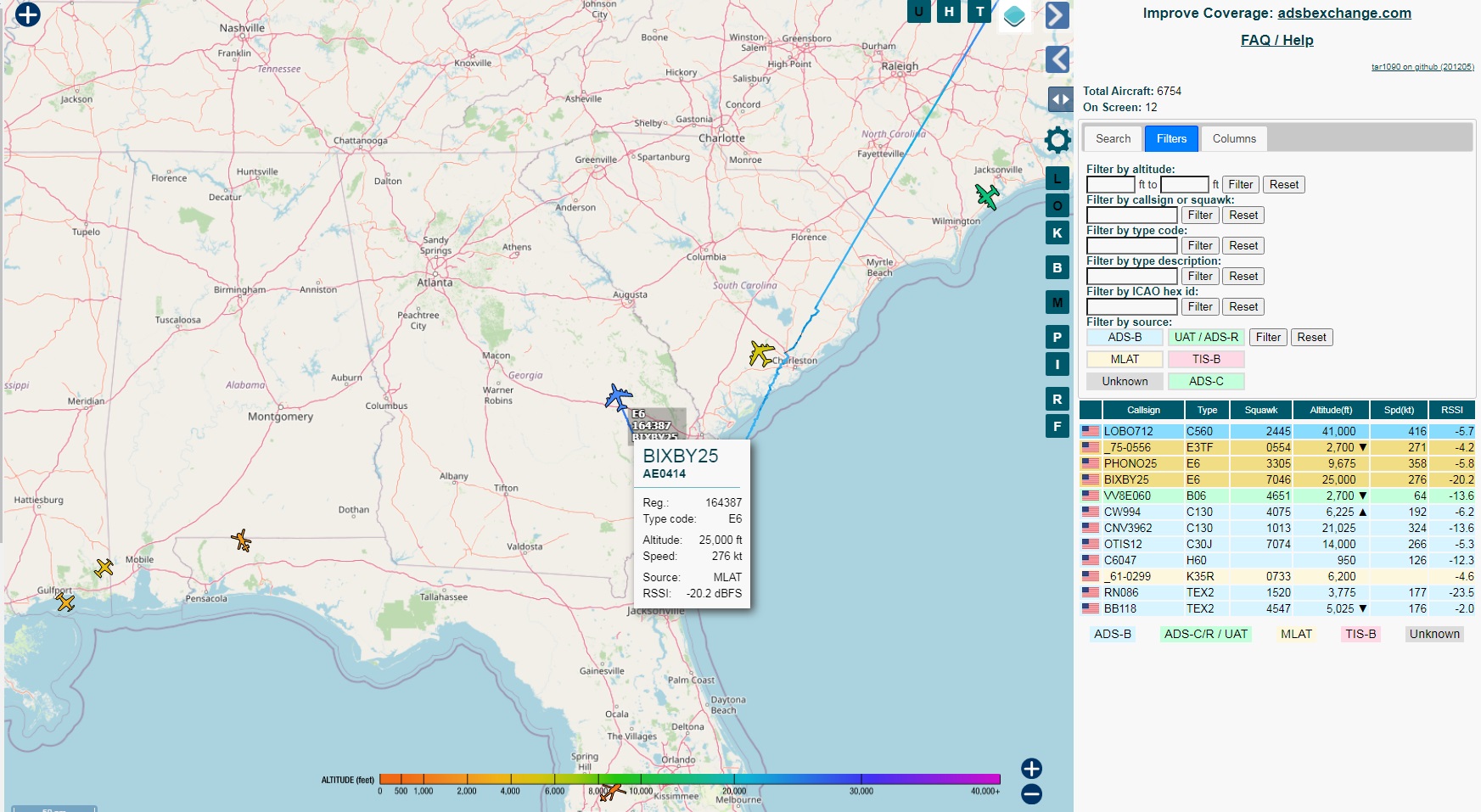
Task: Toggle the TIS-B source filter
Action: (x=1206, y=359)
